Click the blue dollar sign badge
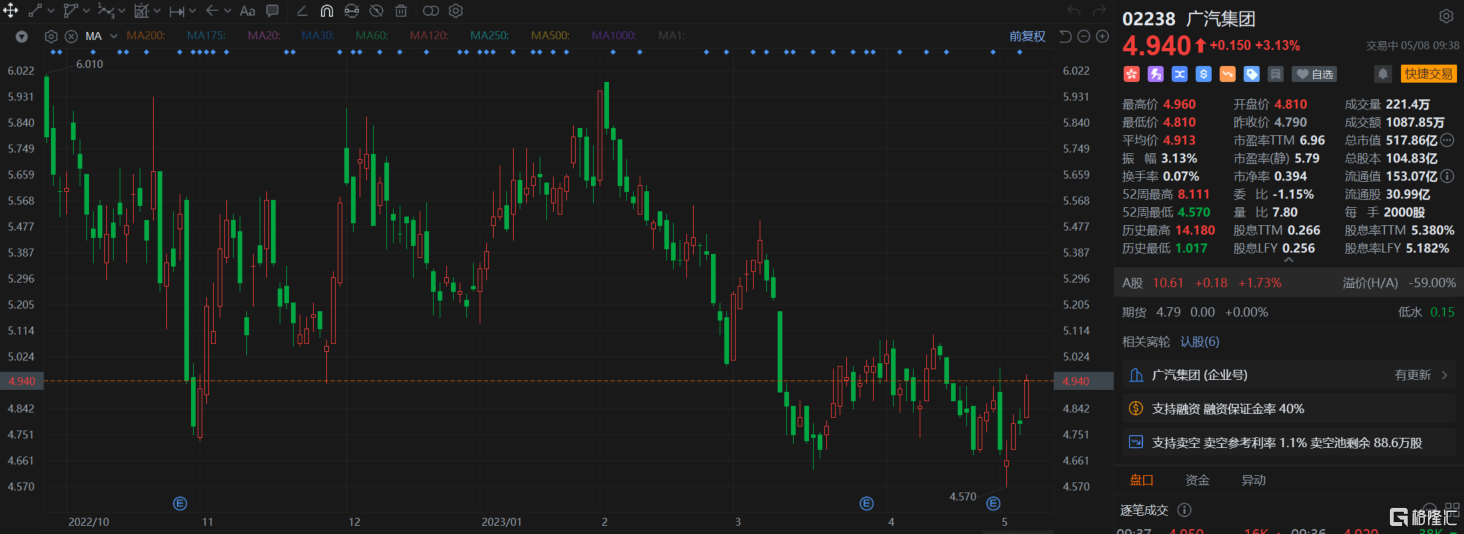 (x=1203, y=74)
